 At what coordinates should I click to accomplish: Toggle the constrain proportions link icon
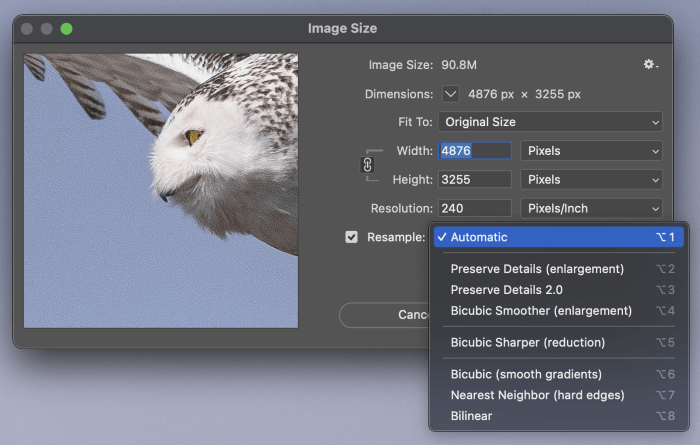367,165
